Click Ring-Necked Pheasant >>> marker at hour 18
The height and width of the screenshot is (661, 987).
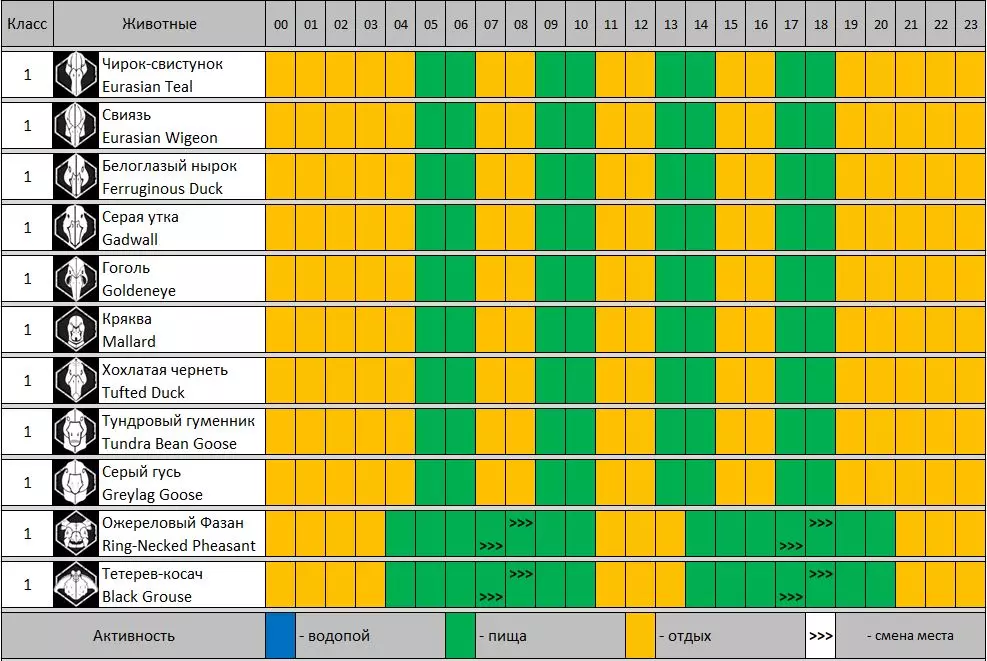coord(821,523)
